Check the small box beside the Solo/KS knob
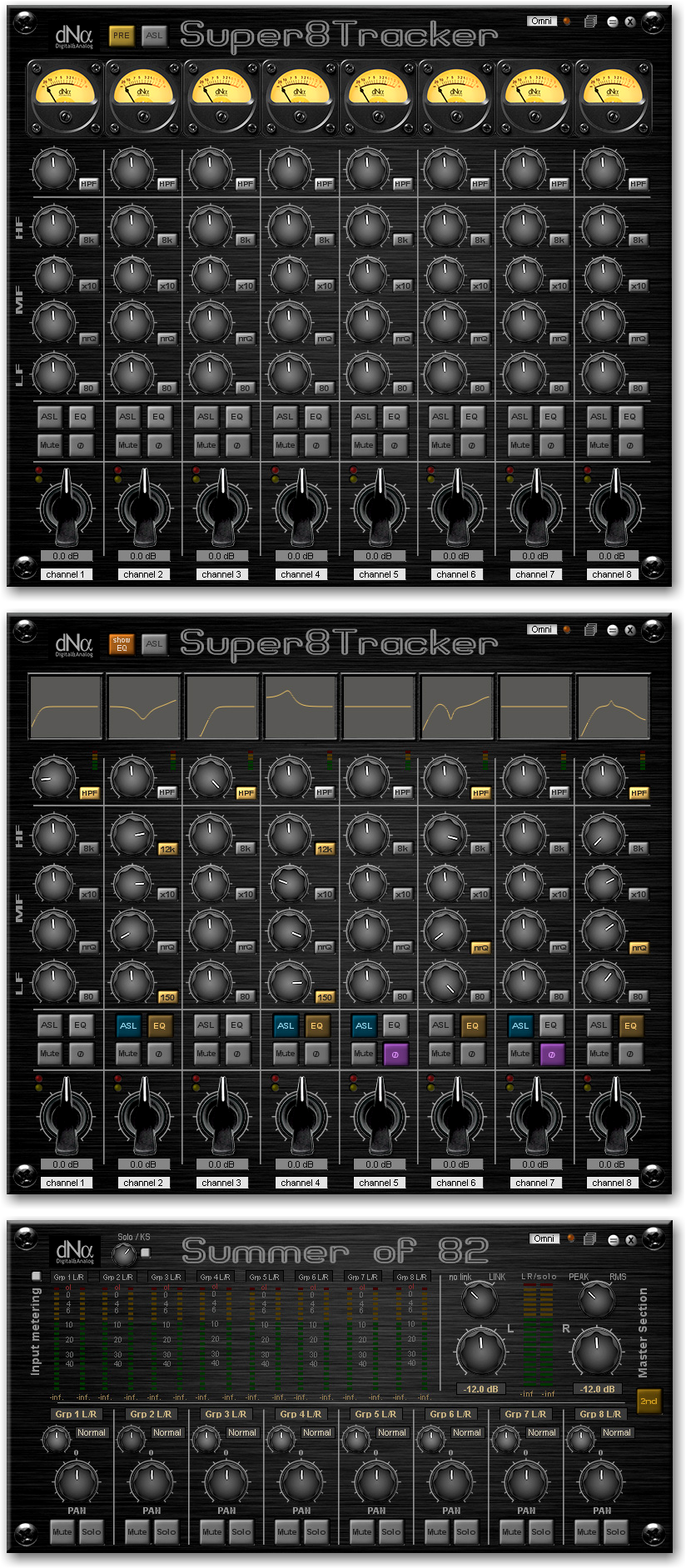Viewport: 686px width, 1568px height. [x=146, y=1252]
